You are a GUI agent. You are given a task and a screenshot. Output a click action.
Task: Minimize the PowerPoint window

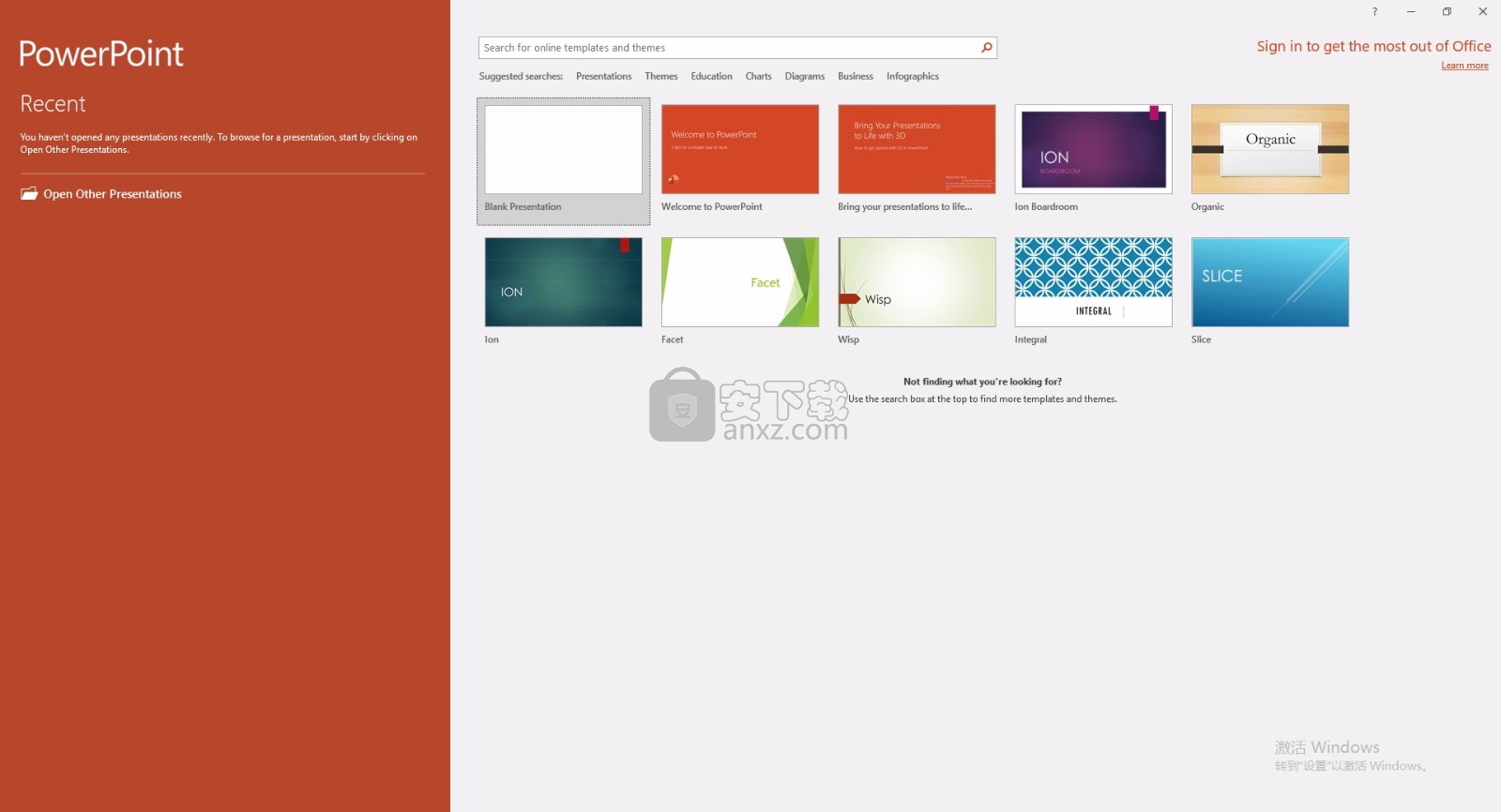coord(1410,11)
